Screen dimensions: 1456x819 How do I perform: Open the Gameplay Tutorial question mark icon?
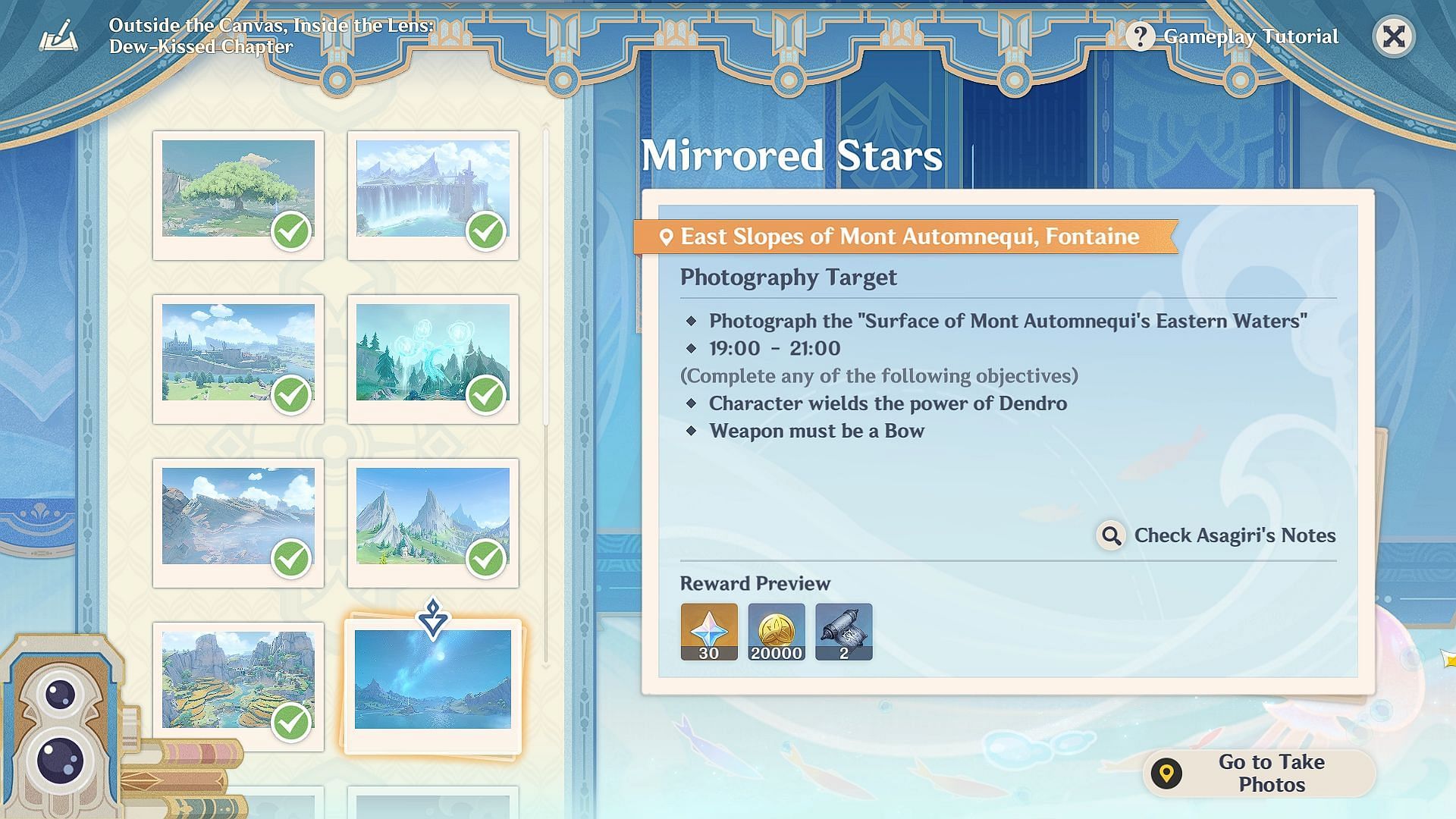1140,36
